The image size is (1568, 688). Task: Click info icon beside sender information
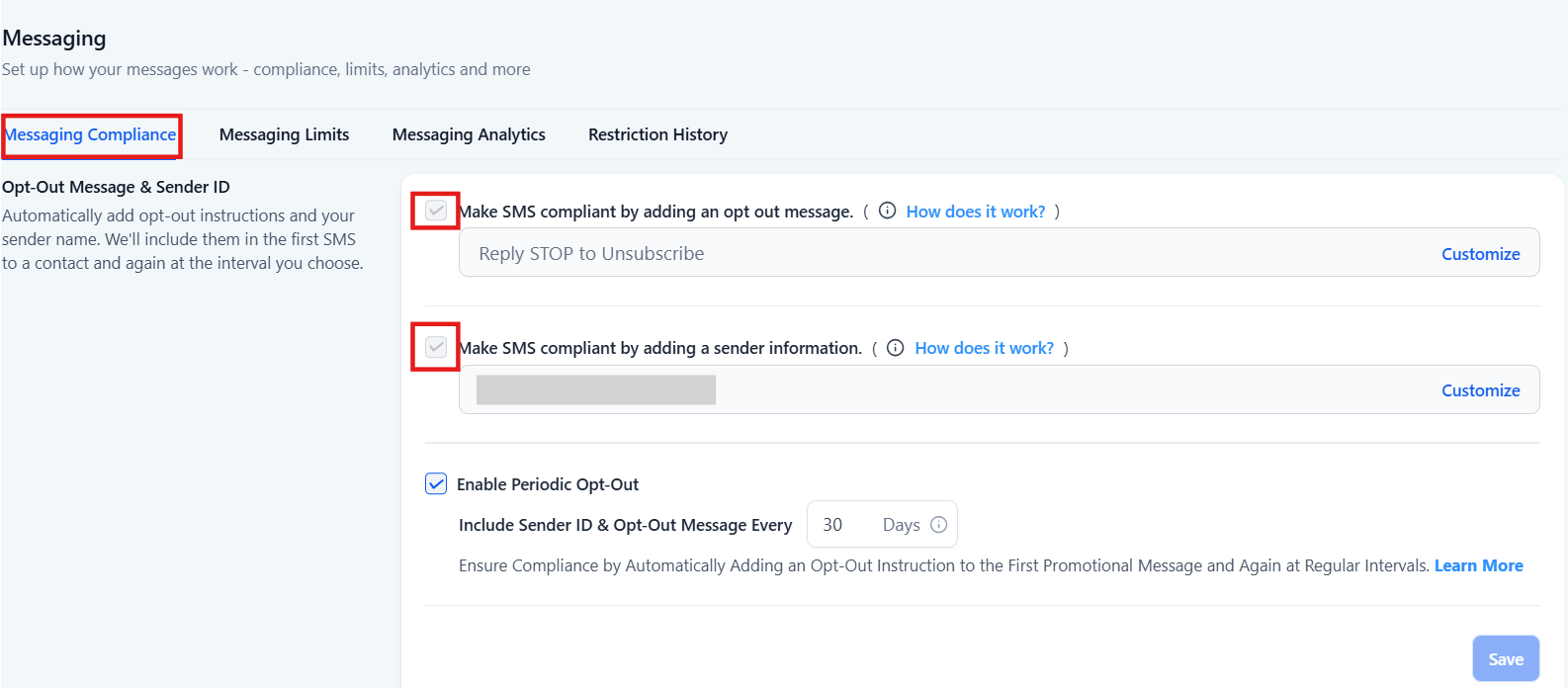(x=896, y=348)
